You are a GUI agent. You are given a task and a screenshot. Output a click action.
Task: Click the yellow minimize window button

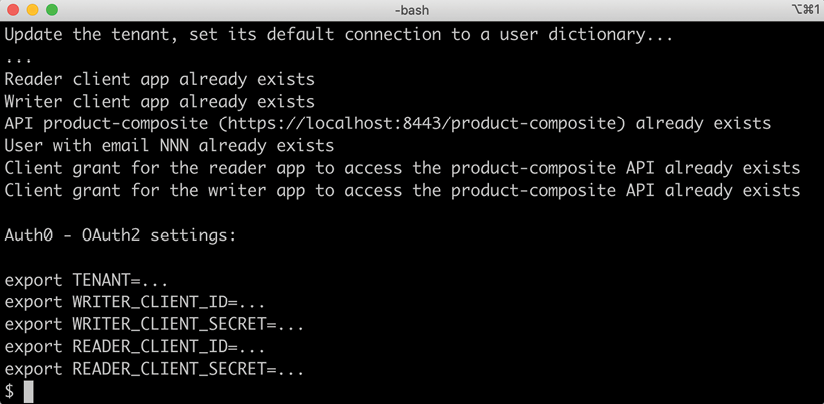33,10
